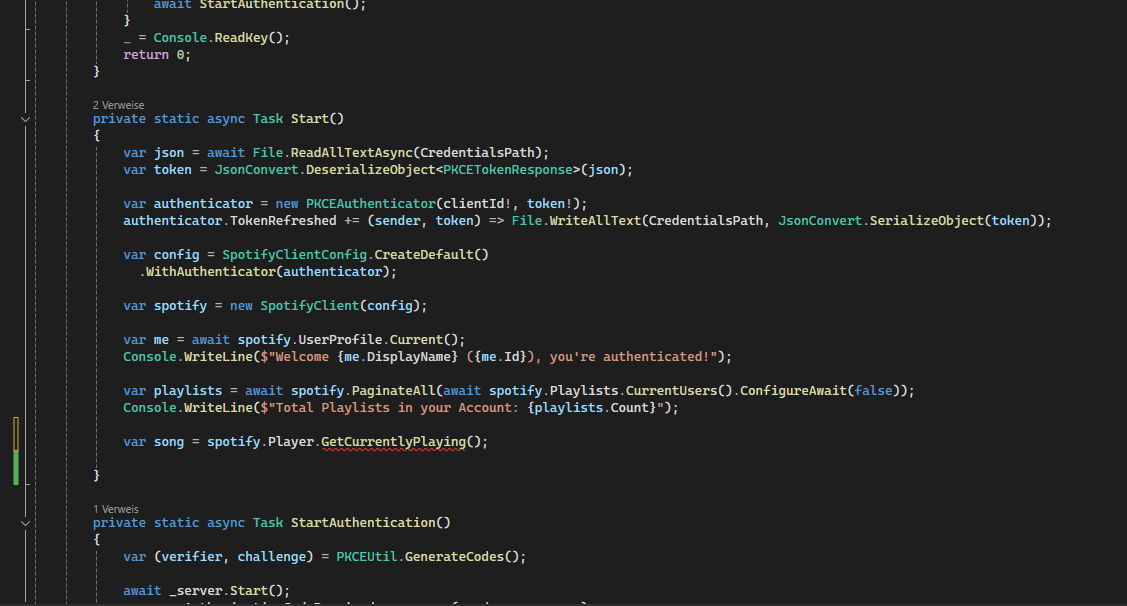Click the PaginateAll method call
This screenshot has width=1127, height=606.
[394, 390]
